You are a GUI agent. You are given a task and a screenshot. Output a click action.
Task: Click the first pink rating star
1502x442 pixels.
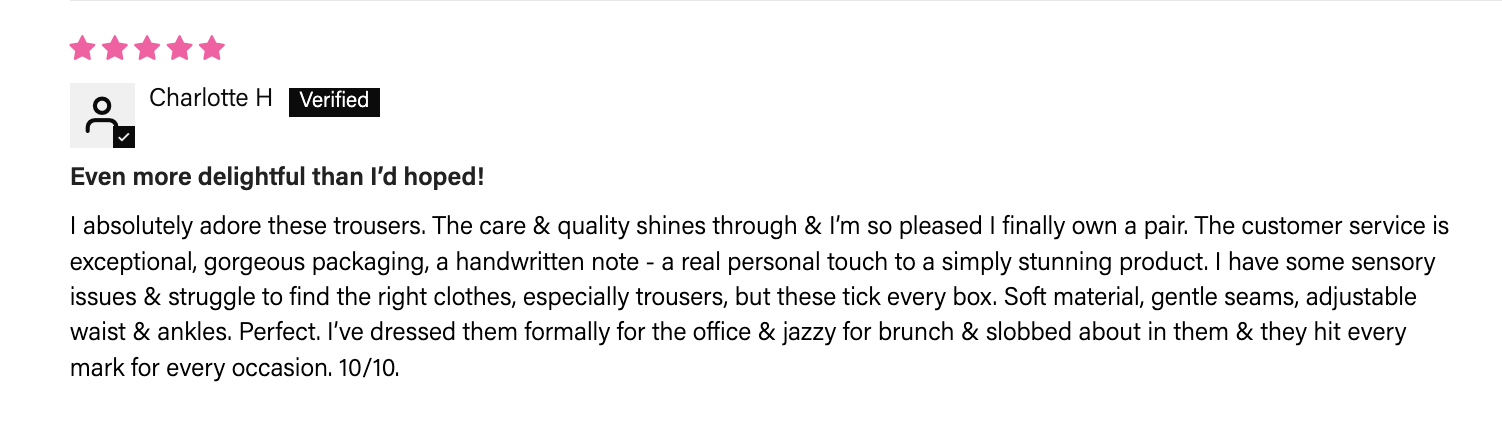(82, 48)
